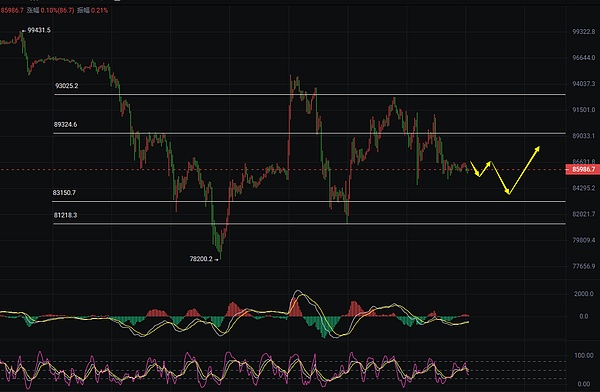Click the 85986.7 price text at top-left
Image resolution: width=600 pixels, height=392 pixels.
12,10
